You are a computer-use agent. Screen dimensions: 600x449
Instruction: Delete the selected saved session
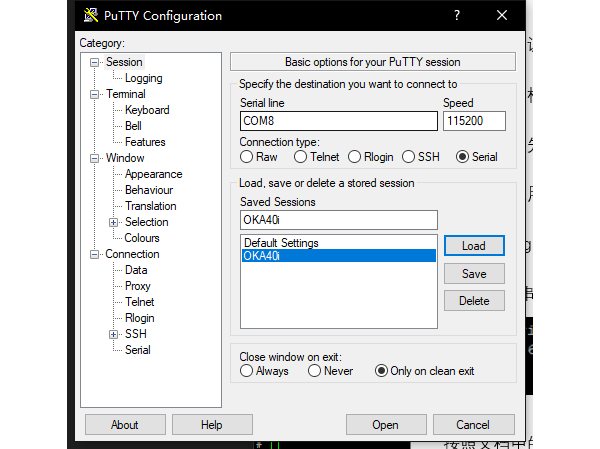coord(473,300)
